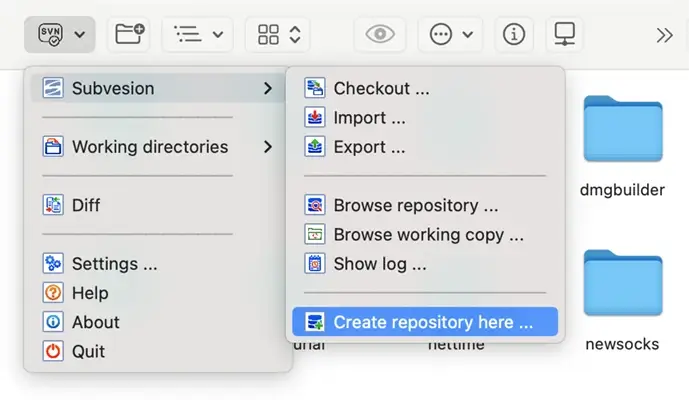The image size is (689, 400).
Task: Expand the action menu dropdown chevron
Action: pyautogui.click(x=468, y=34)
